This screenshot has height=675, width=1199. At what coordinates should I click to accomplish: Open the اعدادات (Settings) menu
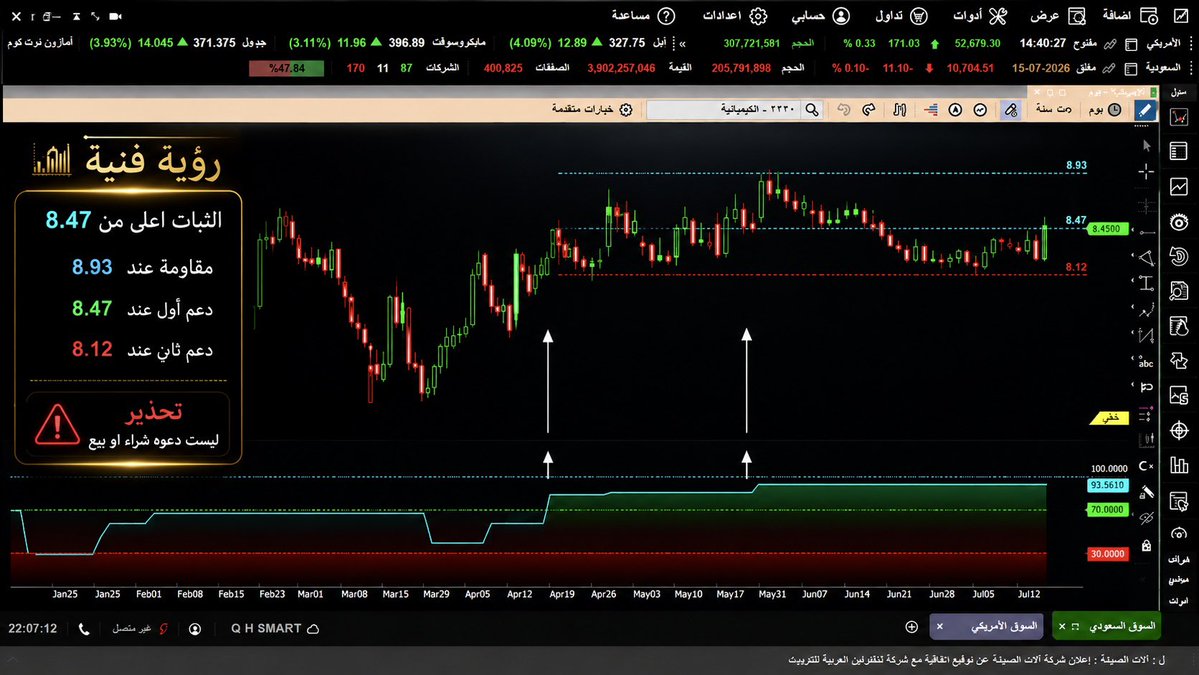[735, 16]
